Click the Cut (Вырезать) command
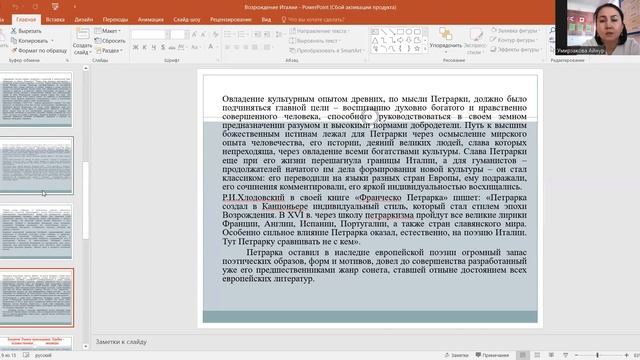 (x=26, y=31)
